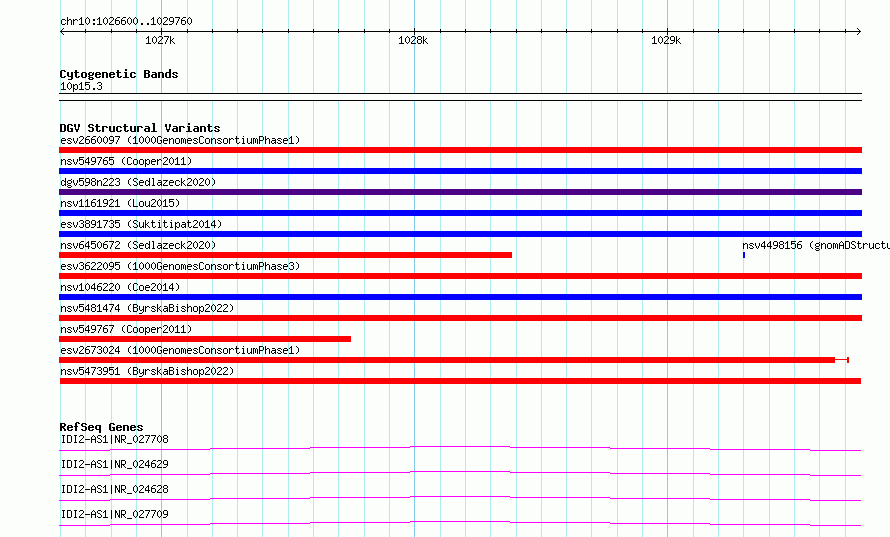Open nsv5473951 (ByrskaBishop2022) label
890x537 pixels.
[x=147, y=371]
